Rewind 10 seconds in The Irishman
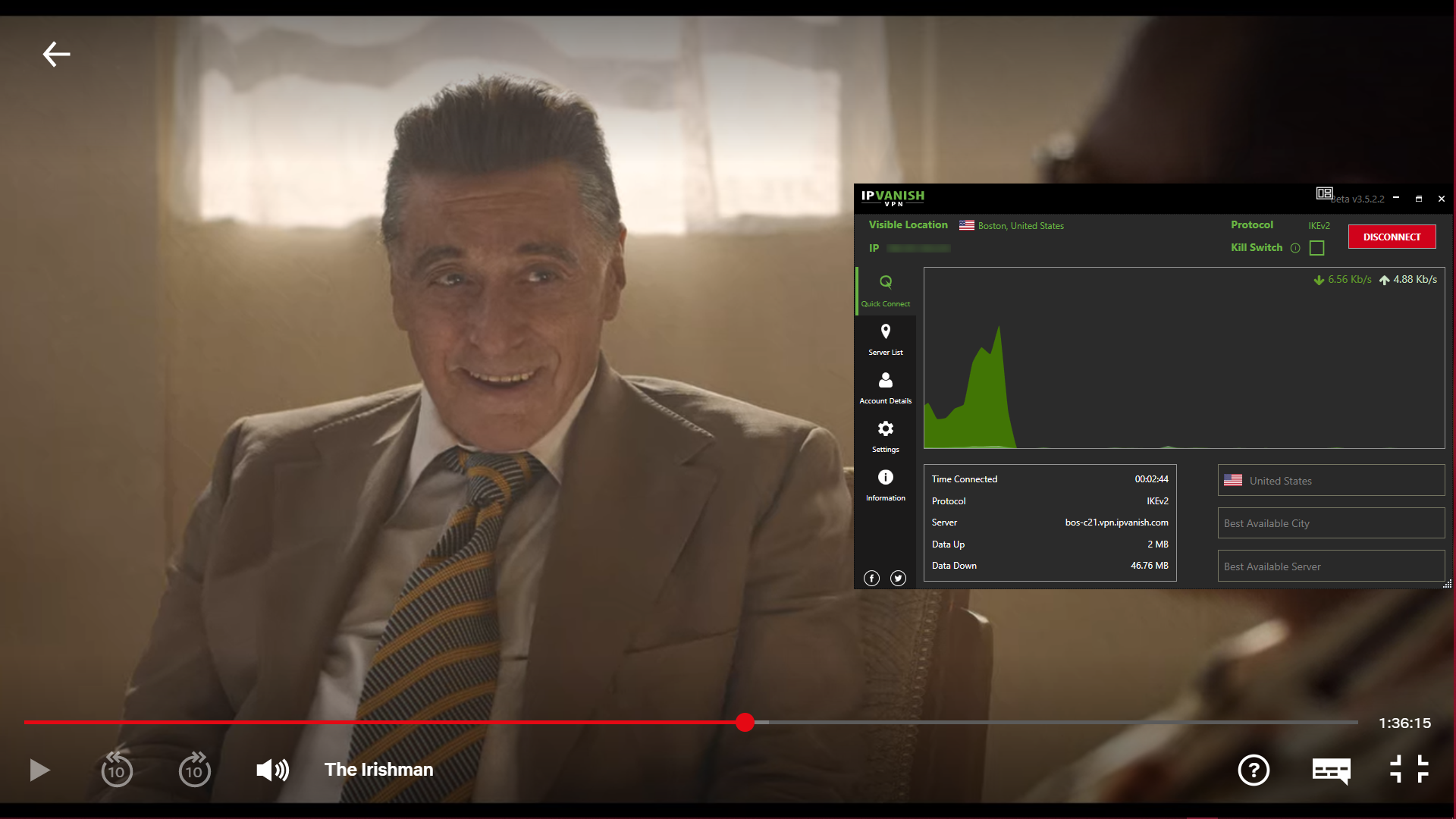The image size is (1456, 819). click(117, 769)
